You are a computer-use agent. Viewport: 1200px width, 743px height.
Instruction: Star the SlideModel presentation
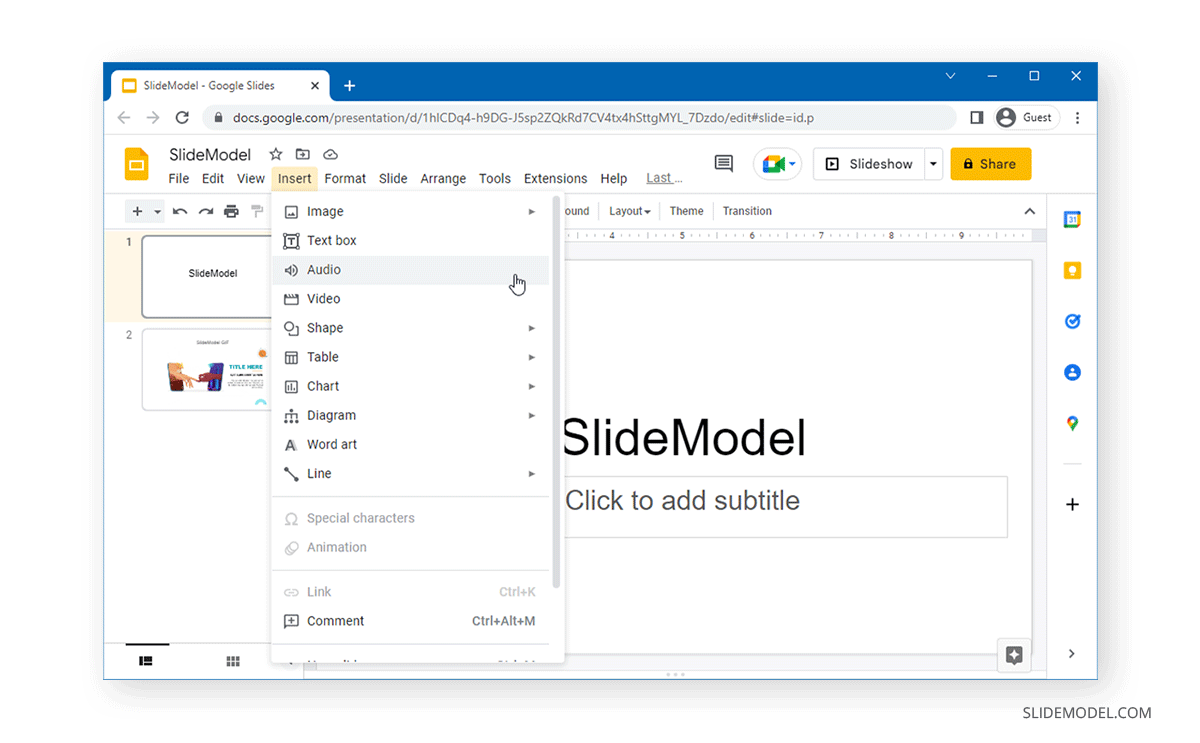276,155
